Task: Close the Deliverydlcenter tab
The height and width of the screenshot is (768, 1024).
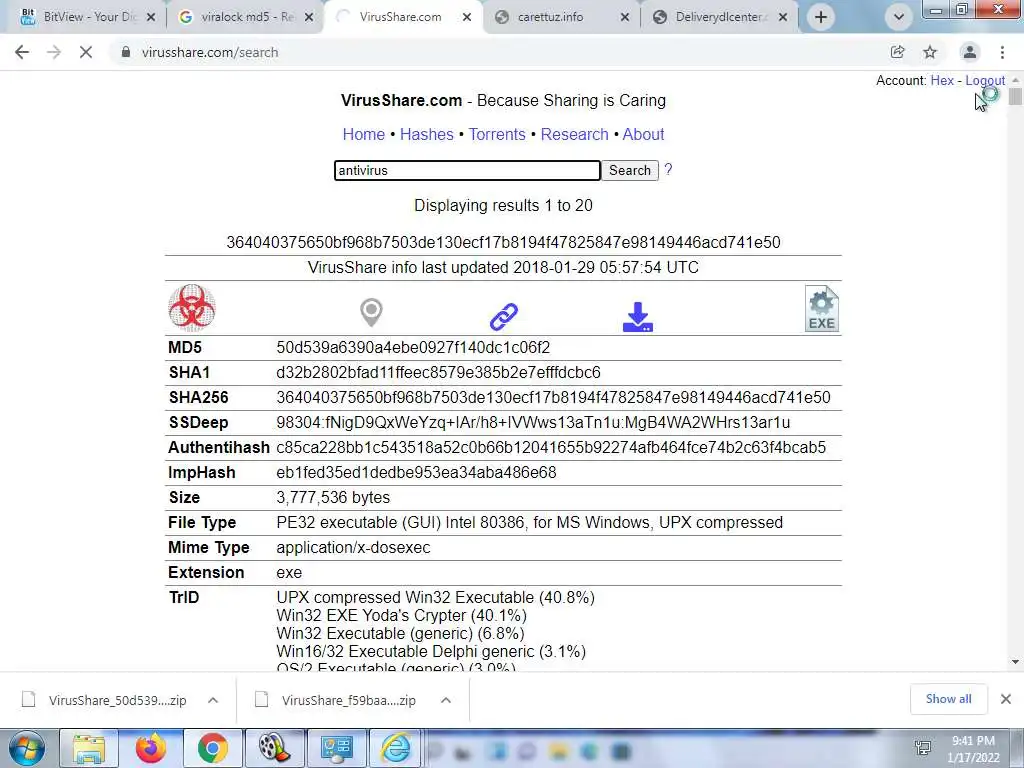Action: point(783,17)
